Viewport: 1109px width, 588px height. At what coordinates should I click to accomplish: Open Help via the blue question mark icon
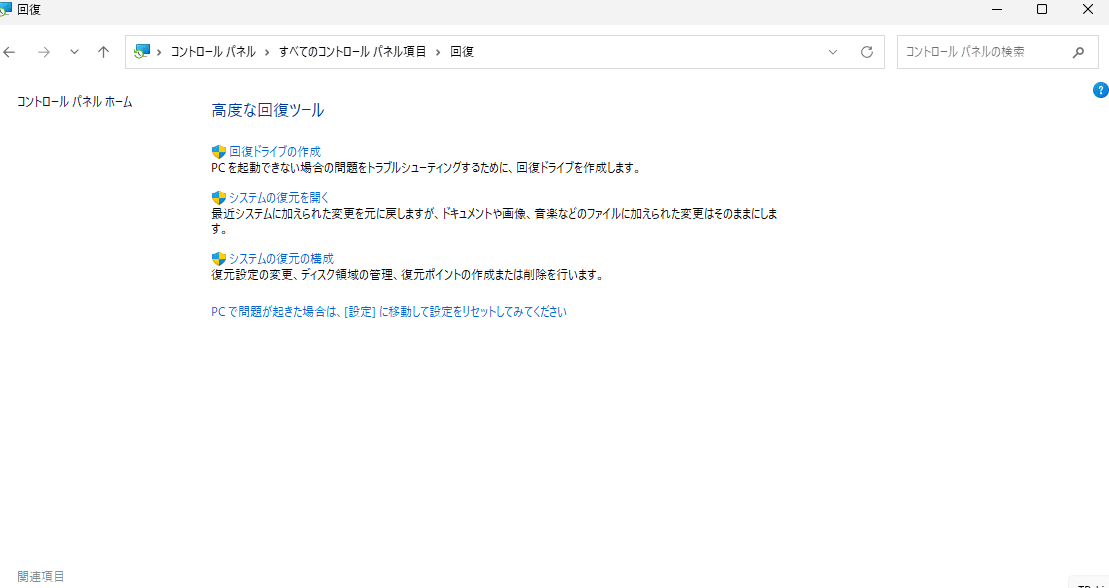click(x=1100, y=90)
